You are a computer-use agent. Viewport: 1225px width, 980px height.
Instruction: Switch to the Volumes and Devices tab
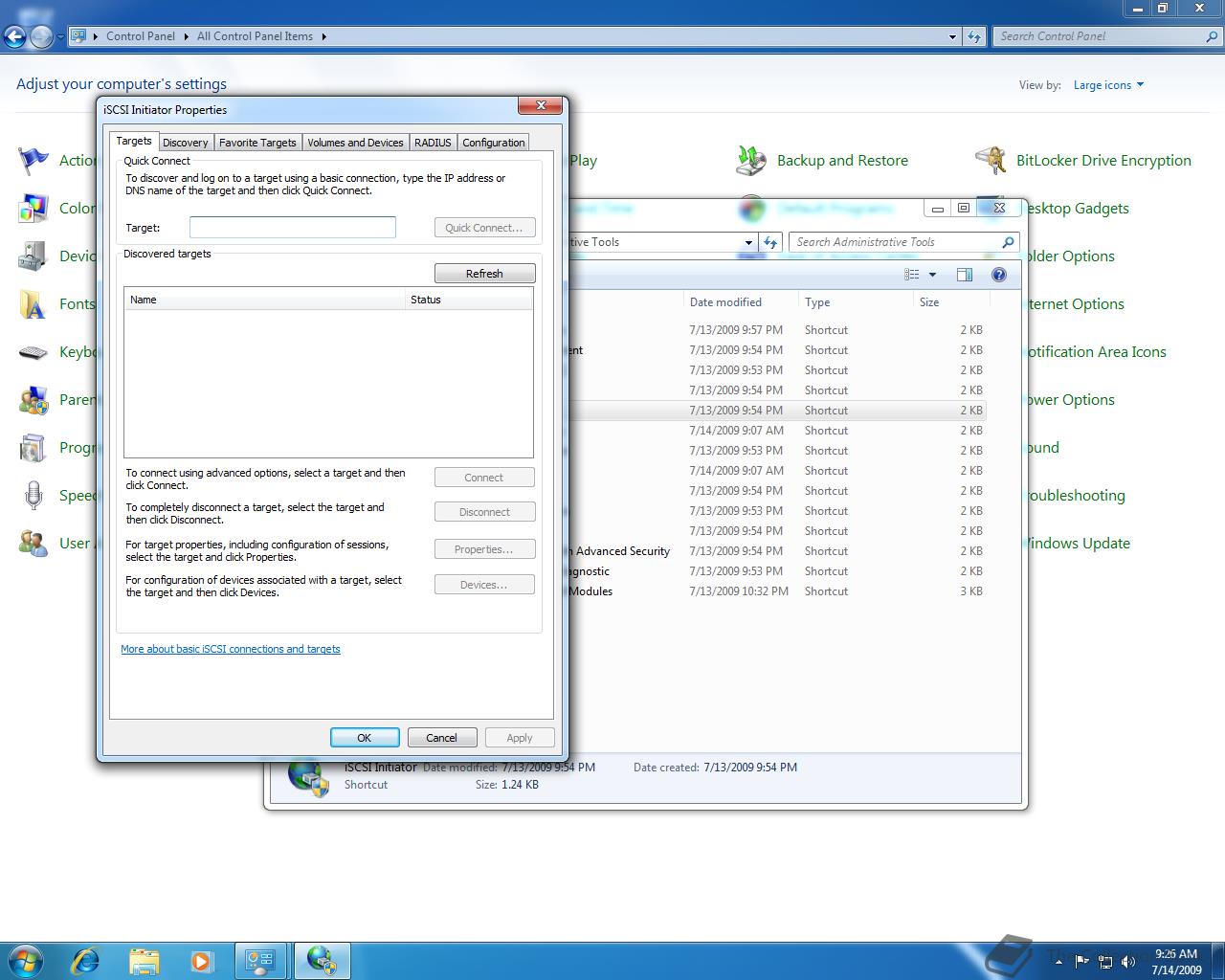[x=355, y=143]
